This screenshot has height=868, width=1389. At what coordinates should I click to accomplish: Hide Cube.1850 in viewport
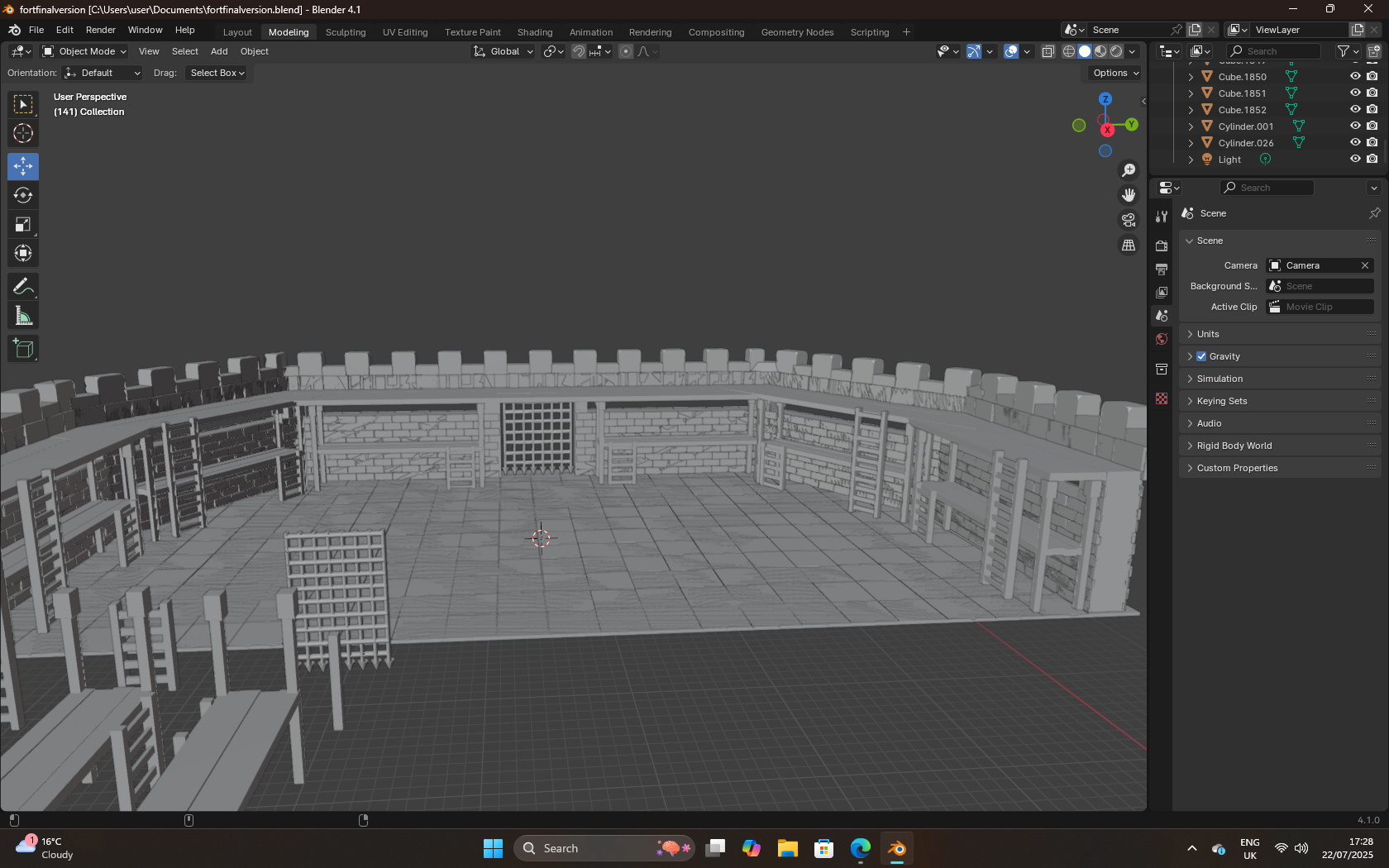[x=1355, y=76]
